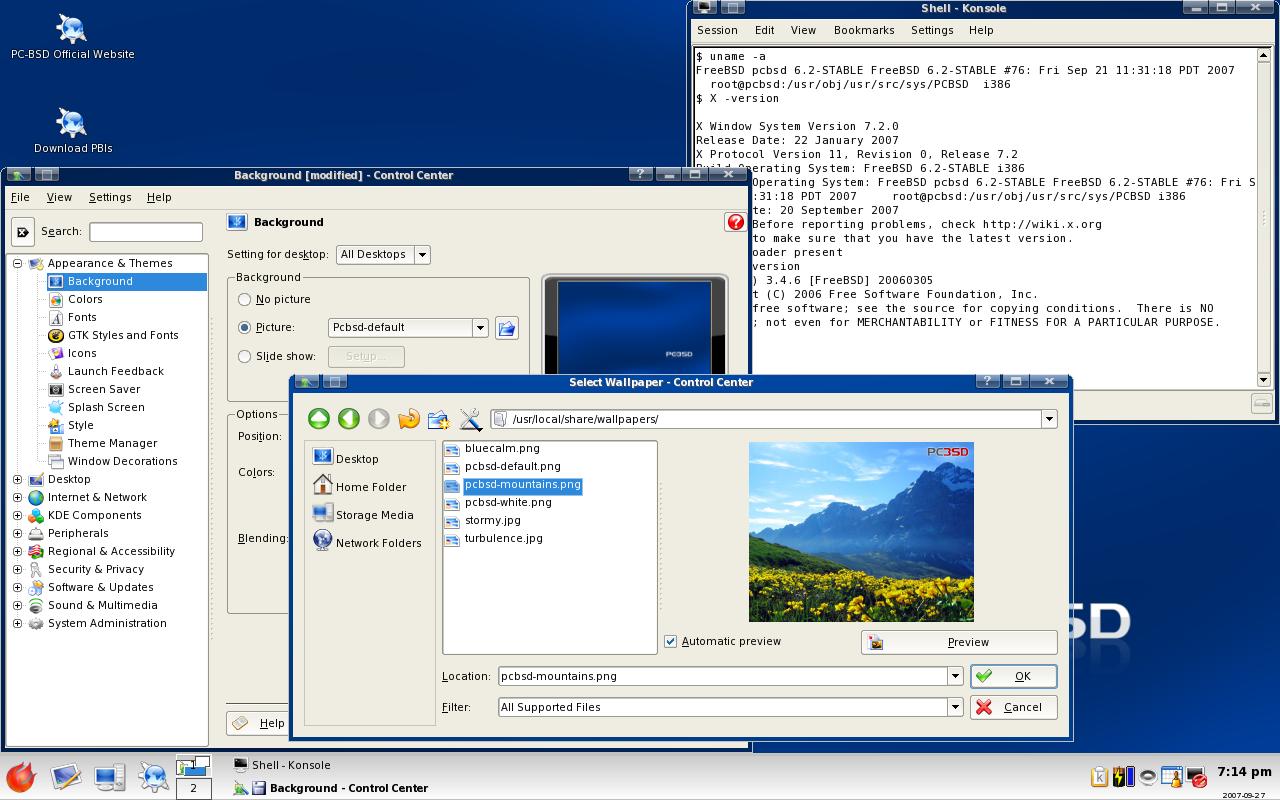
Task: Open the calendar alarm tray icon
Action: pyautogui.click(x=1171, y=777)
